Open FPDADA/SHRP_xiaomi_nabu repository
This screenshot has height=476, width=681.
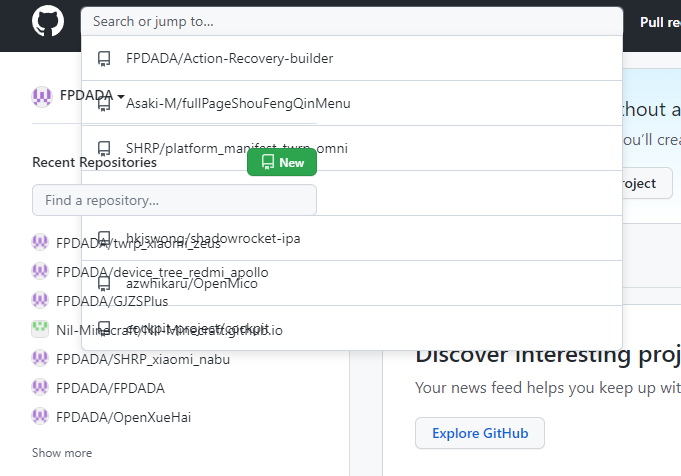(143, 359)
